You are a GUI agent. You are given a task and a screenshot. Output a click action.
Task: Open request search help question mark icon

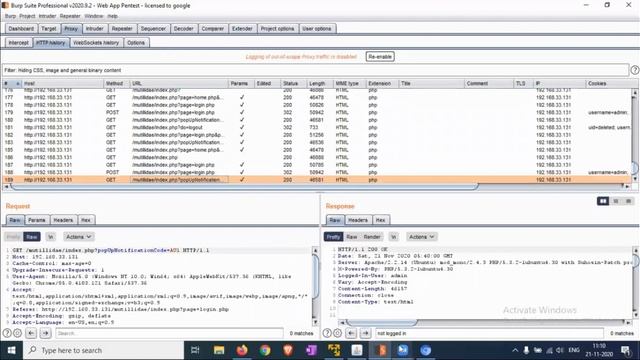tap(7, 333)
